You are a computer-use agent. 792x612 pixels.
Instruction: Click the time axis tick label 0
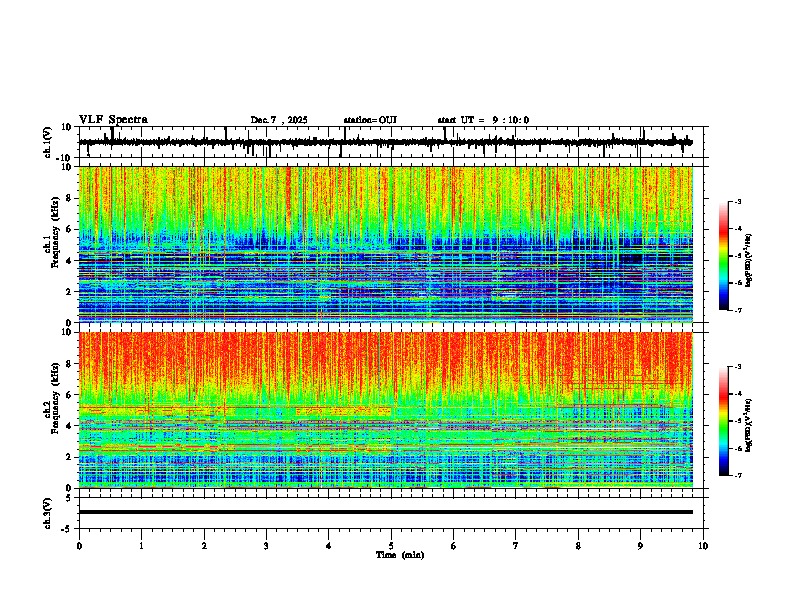tap(79, 546)
